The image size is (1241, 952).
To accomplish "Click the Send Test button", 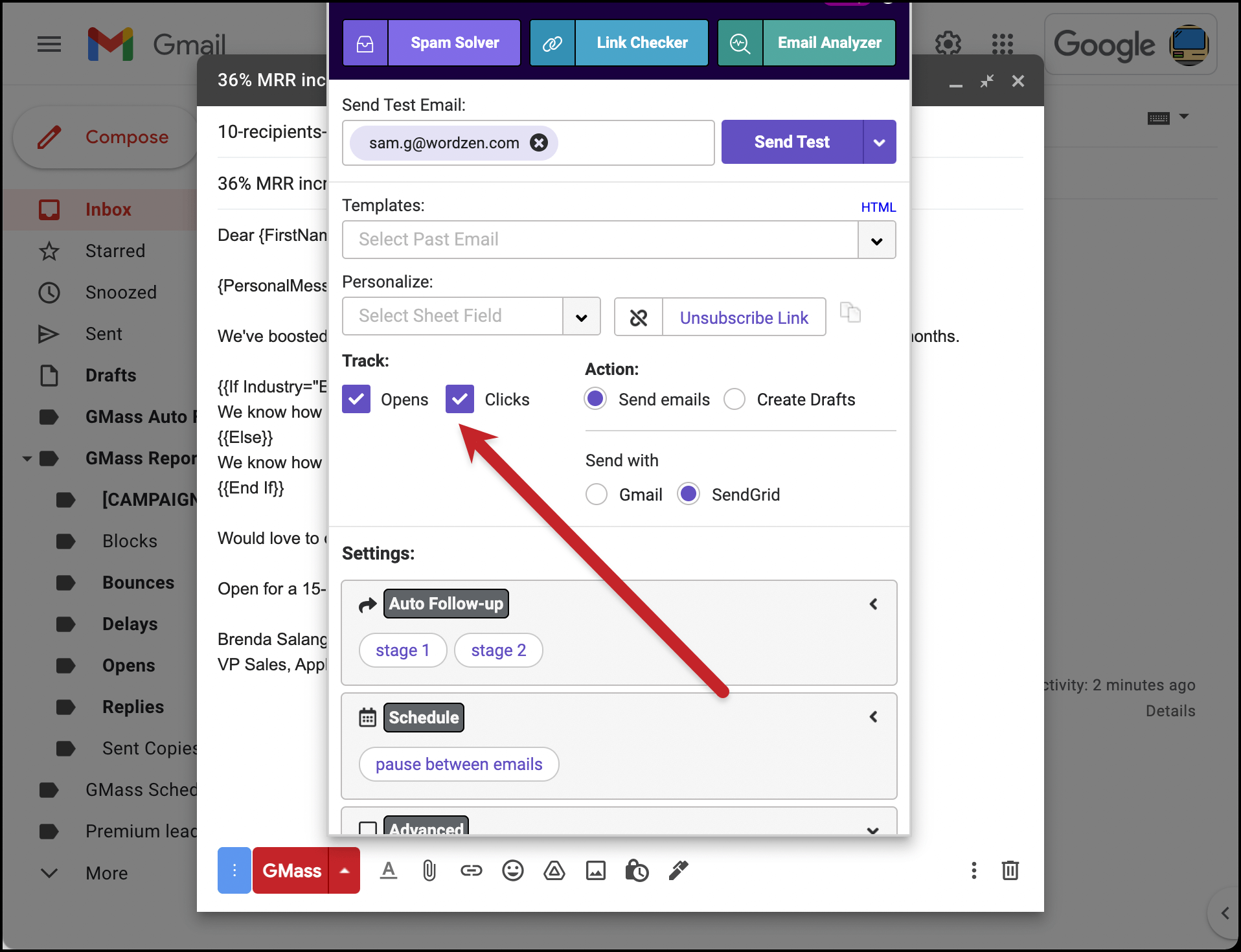I will click(x=792, y=142).
